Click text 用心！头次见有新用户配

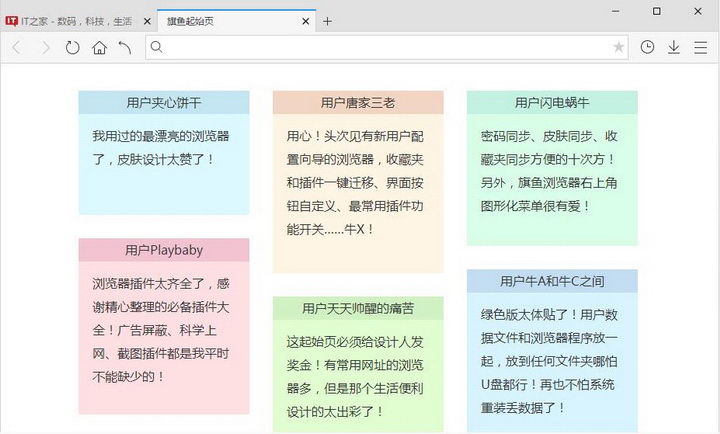(x=355, y=136)
